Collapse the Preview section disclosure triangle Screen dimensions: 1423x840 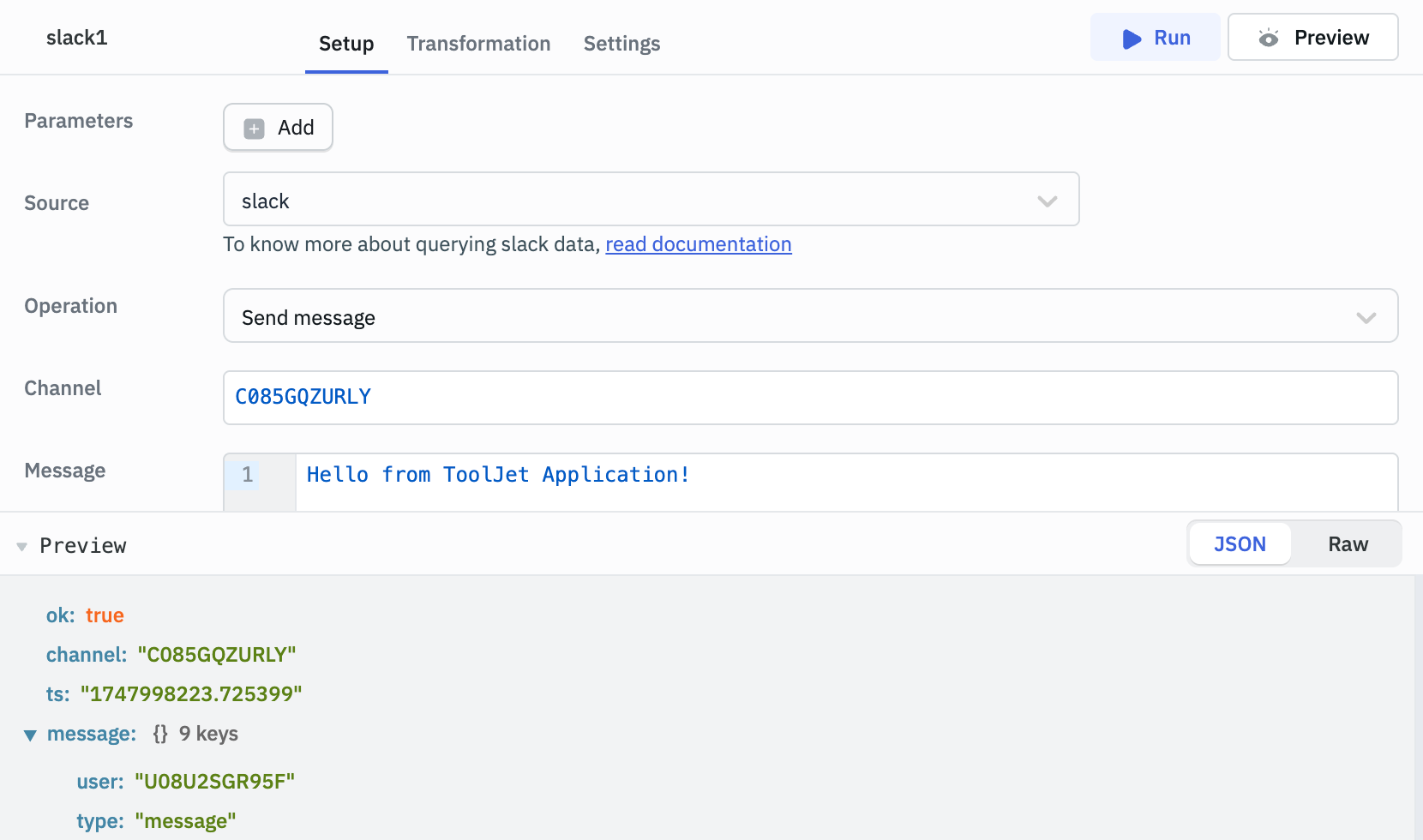[22, 545]
